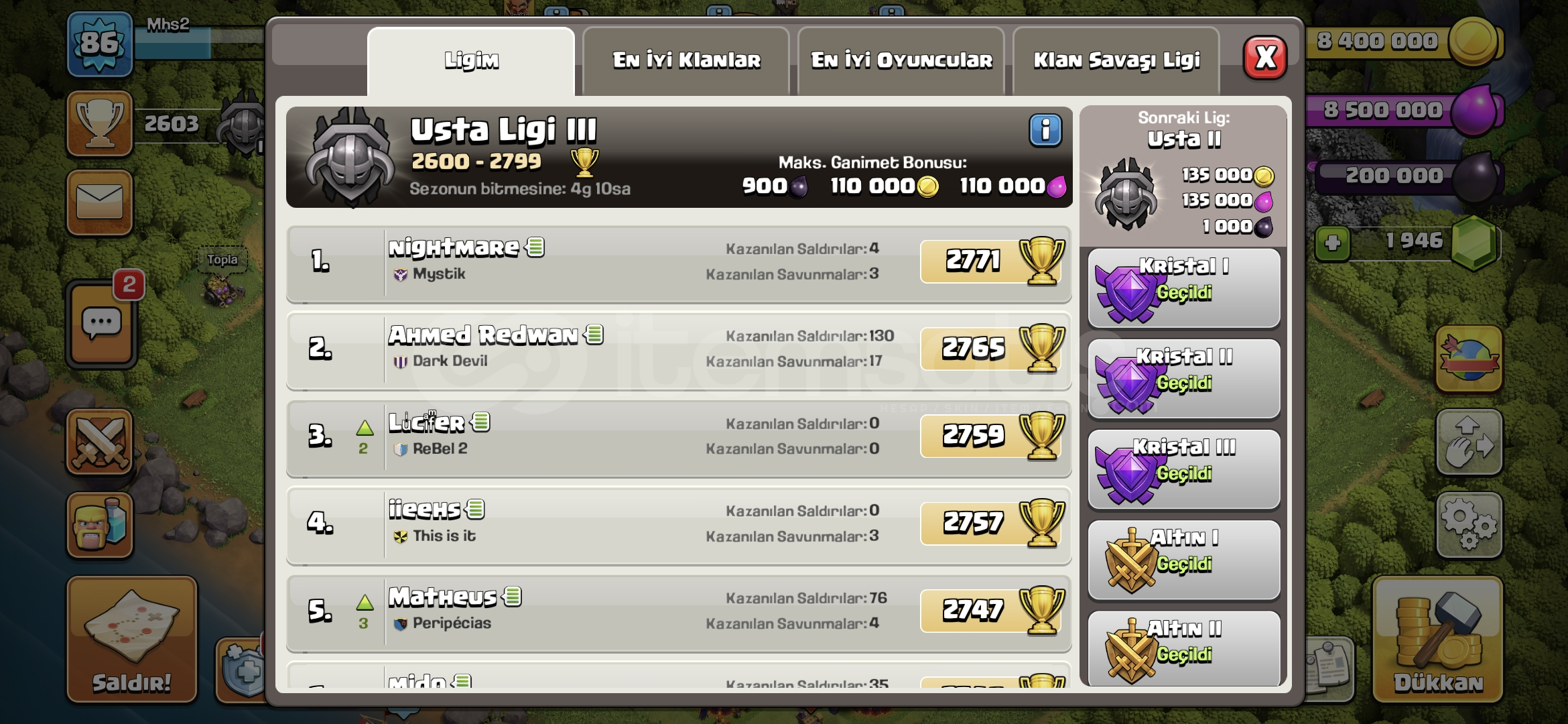Close the league window with red X
Image resolution: width=1568 pixels, height=724 pixels.
coord(1265,58)
